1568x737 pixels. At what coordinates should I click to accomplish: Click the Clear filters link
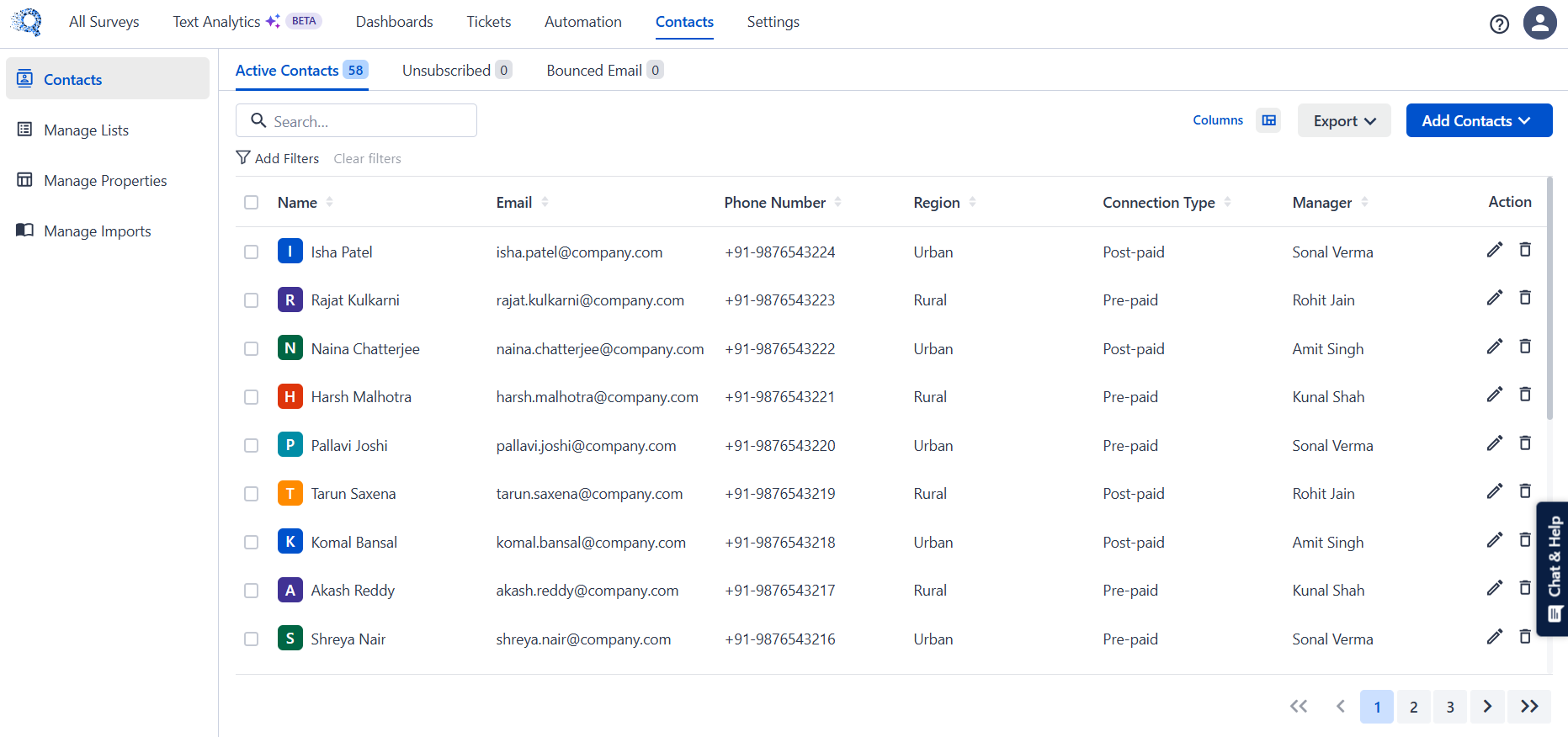[x=367, y=158]
